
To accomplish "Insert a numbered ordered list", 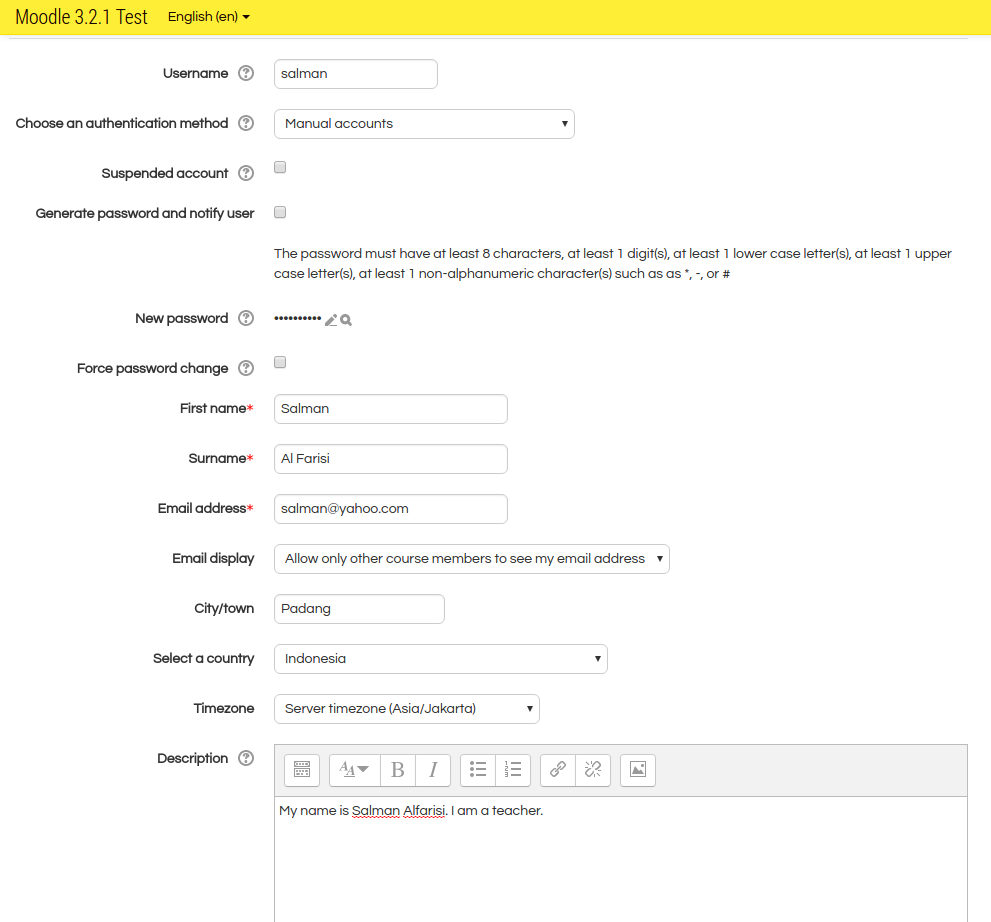I will click(x=513, y=770).
